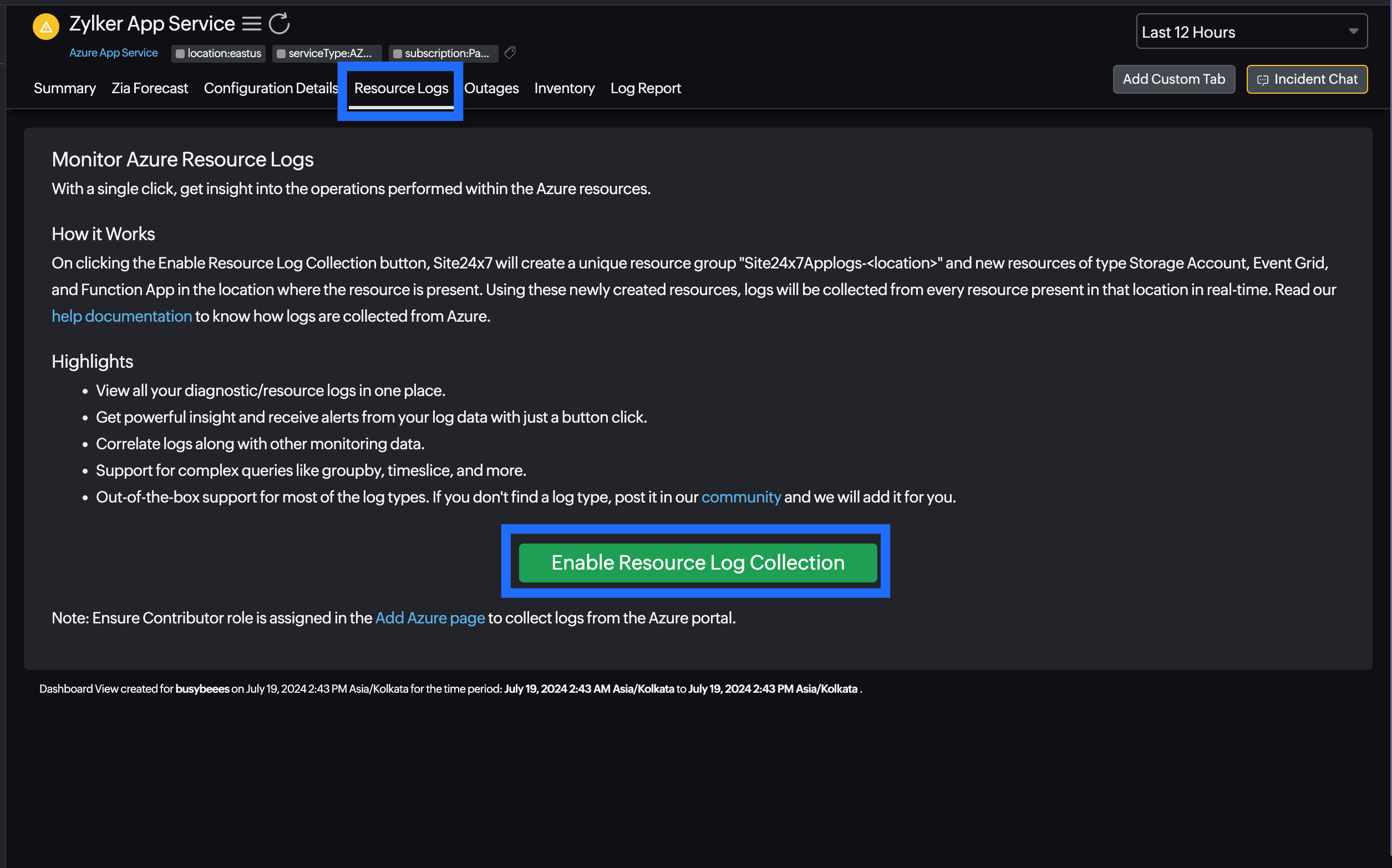Click the serviceType:AZ tag icon
This screenshot has width=1392, height=868.
pyautogui.click(x=284, y=53)
